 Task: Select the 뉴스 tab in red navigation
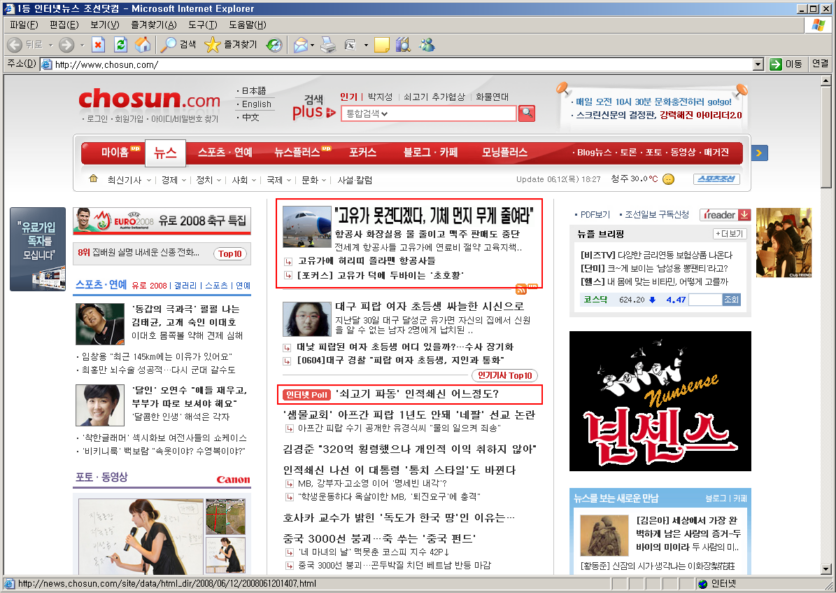(x=165, y=153)
